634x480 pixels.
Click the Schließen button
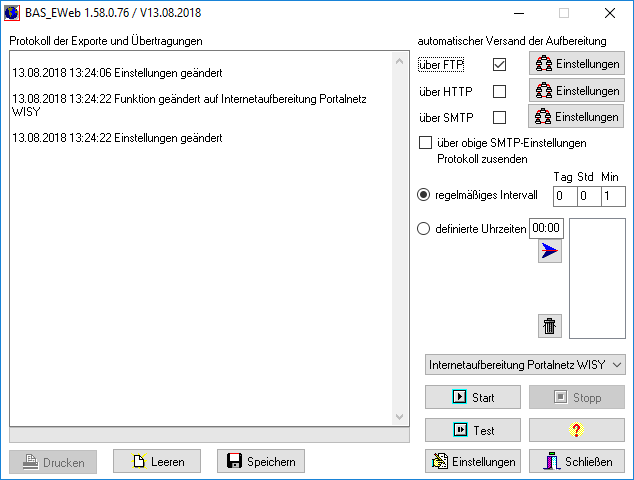coord(577,461)
